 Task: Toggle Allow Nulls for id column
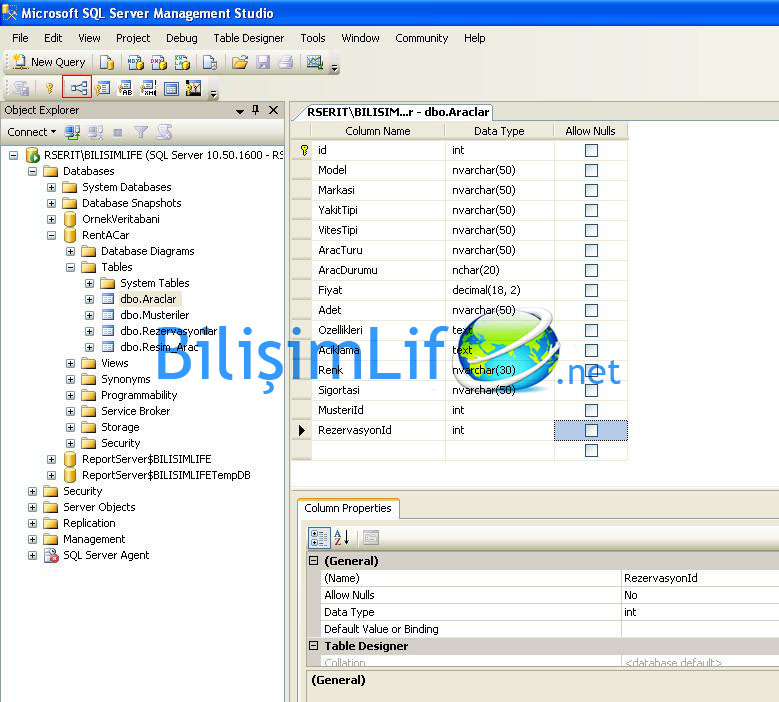[591, 150]
